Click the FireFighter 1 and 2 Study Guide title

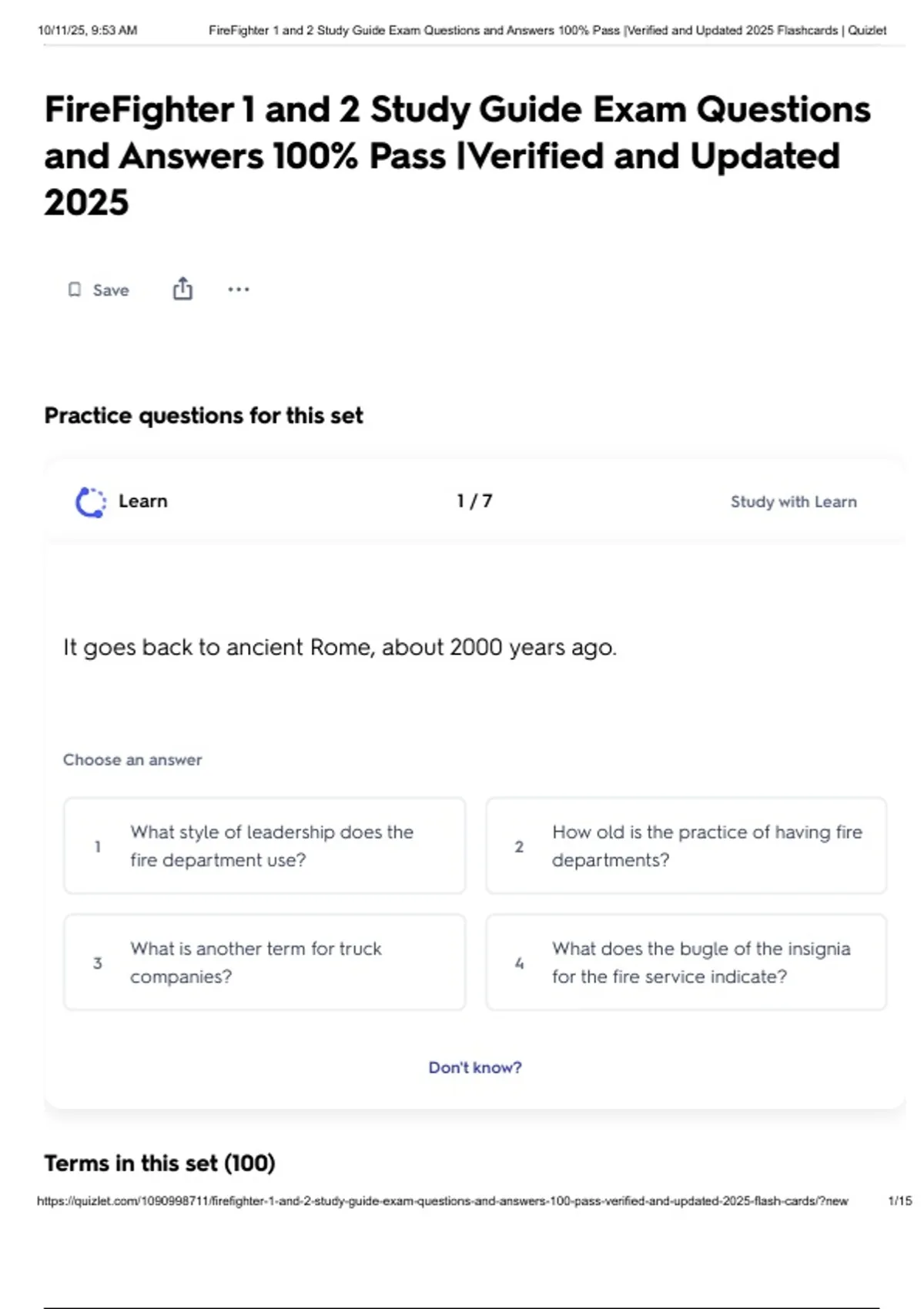click(457, 156)
